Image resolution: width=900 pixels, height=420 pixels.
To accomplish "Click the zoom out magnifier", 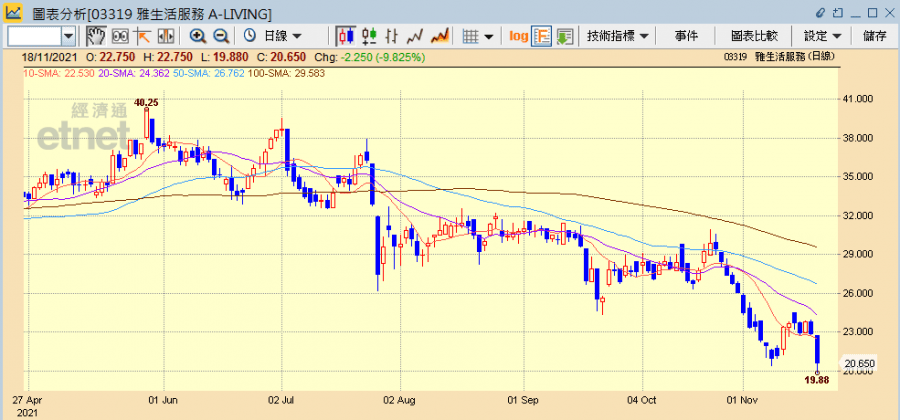I will tap(220, 36).
